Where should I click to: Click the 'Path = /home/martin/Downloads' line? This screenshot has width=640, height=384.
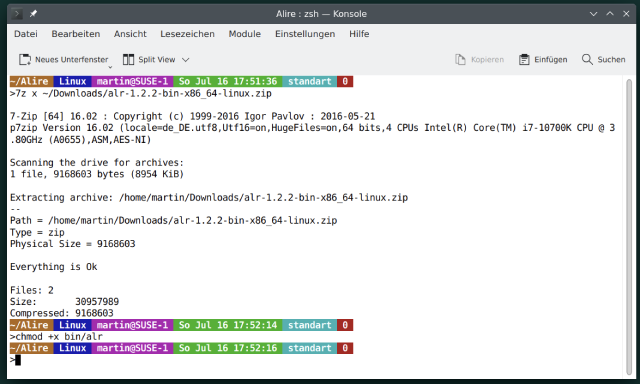point(173,221)
